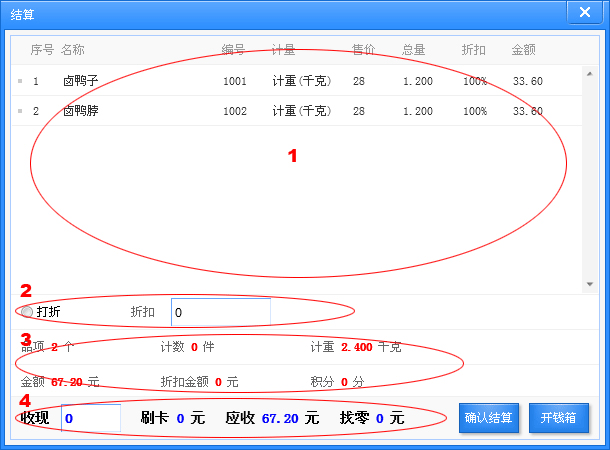The width and height of the screenshot is (610, 450).
Task: Click the 序号 column header
Action: coord(42,50)
